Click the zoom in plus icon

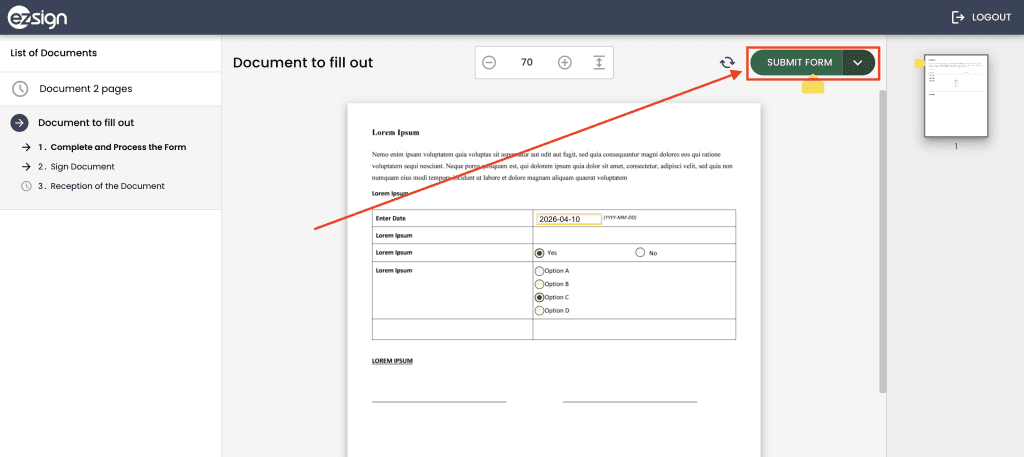[x=565, y=62]
